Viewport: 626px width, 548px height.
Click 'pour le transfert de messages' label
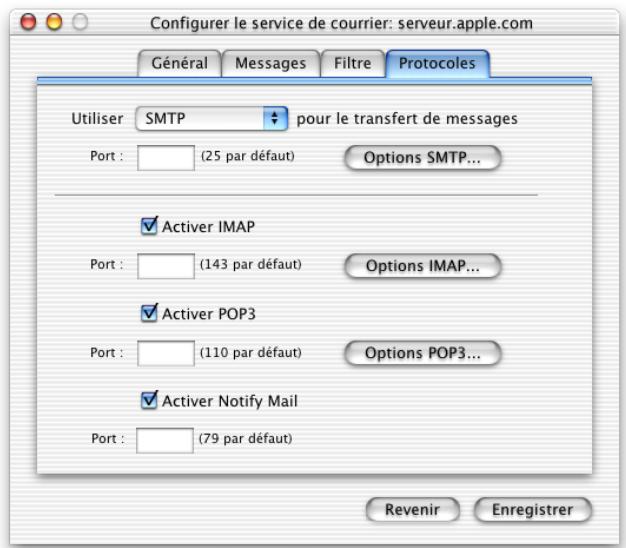pyautogui.click(x=407, y=119)
